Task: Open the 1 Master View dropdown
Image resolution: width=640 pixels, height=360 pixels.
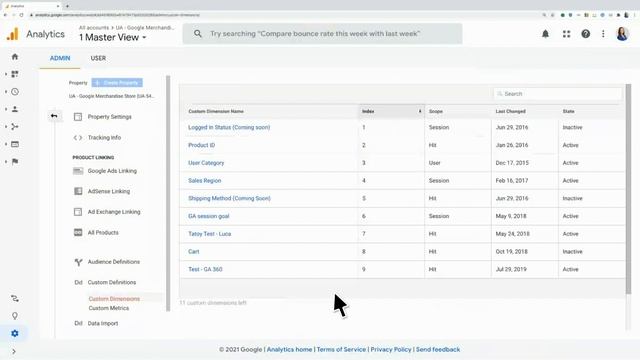Action: coord(113,38)
